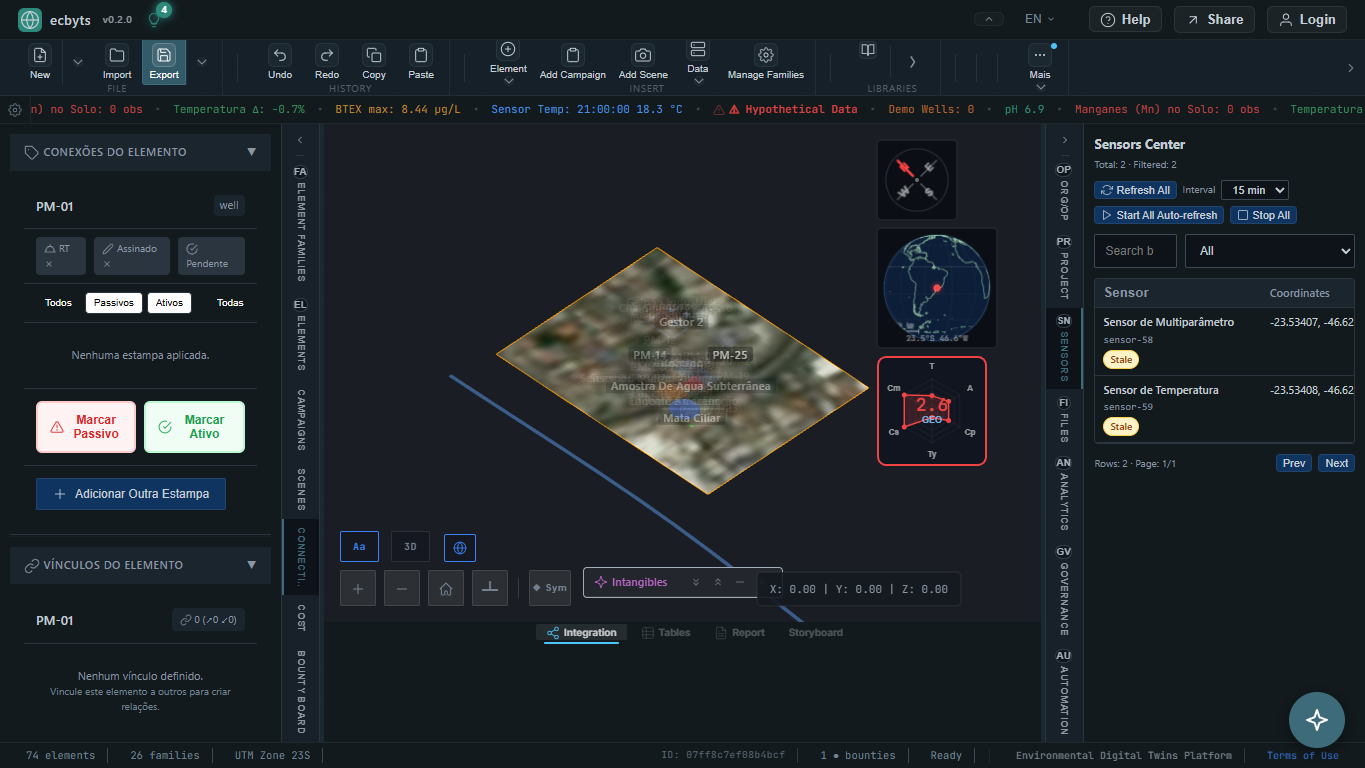Open the Import folder icon
The width and height of the screenshot is (1365, 768).
point(117,56)
